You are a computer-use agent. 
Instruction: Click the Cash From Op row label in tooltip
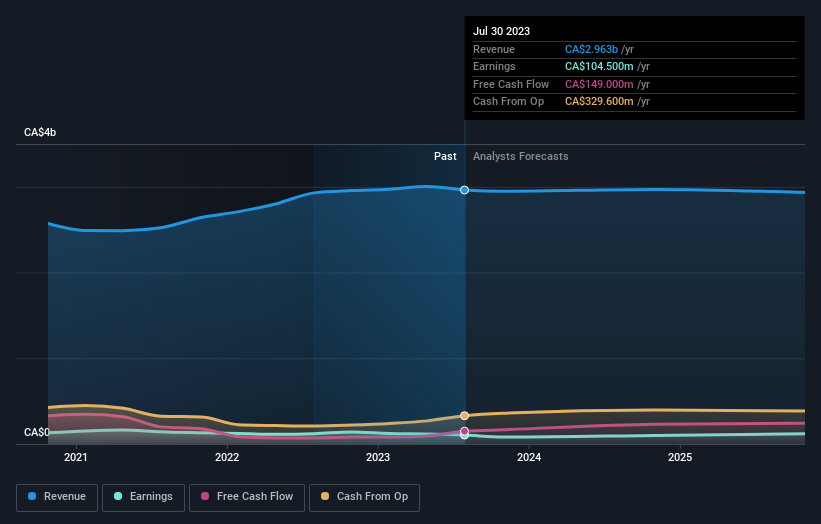click(508, 102)
